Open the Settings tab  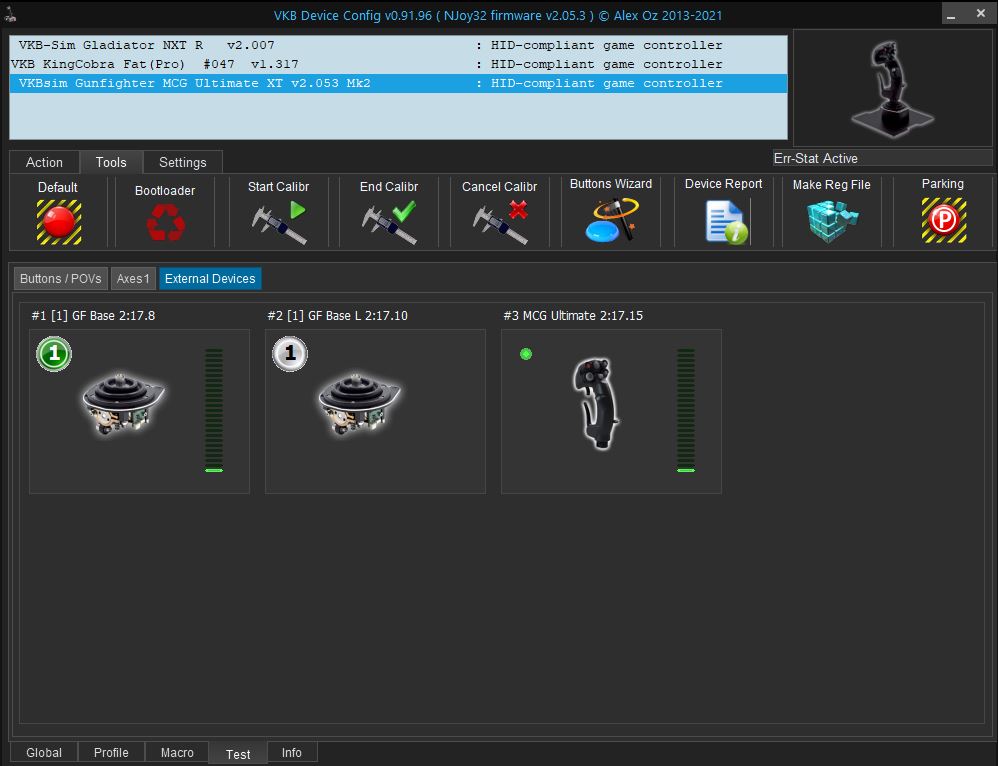click(183, 162)
